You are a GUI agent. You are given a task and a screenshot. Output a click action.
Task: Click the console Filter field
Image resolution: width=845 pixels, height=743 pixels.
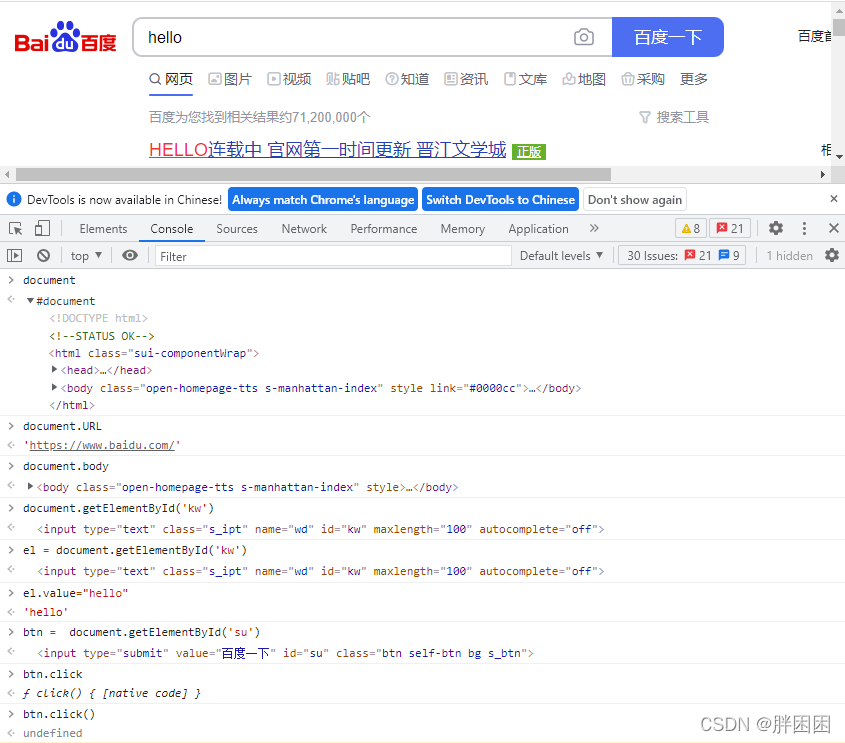click(x=333, y=256)
